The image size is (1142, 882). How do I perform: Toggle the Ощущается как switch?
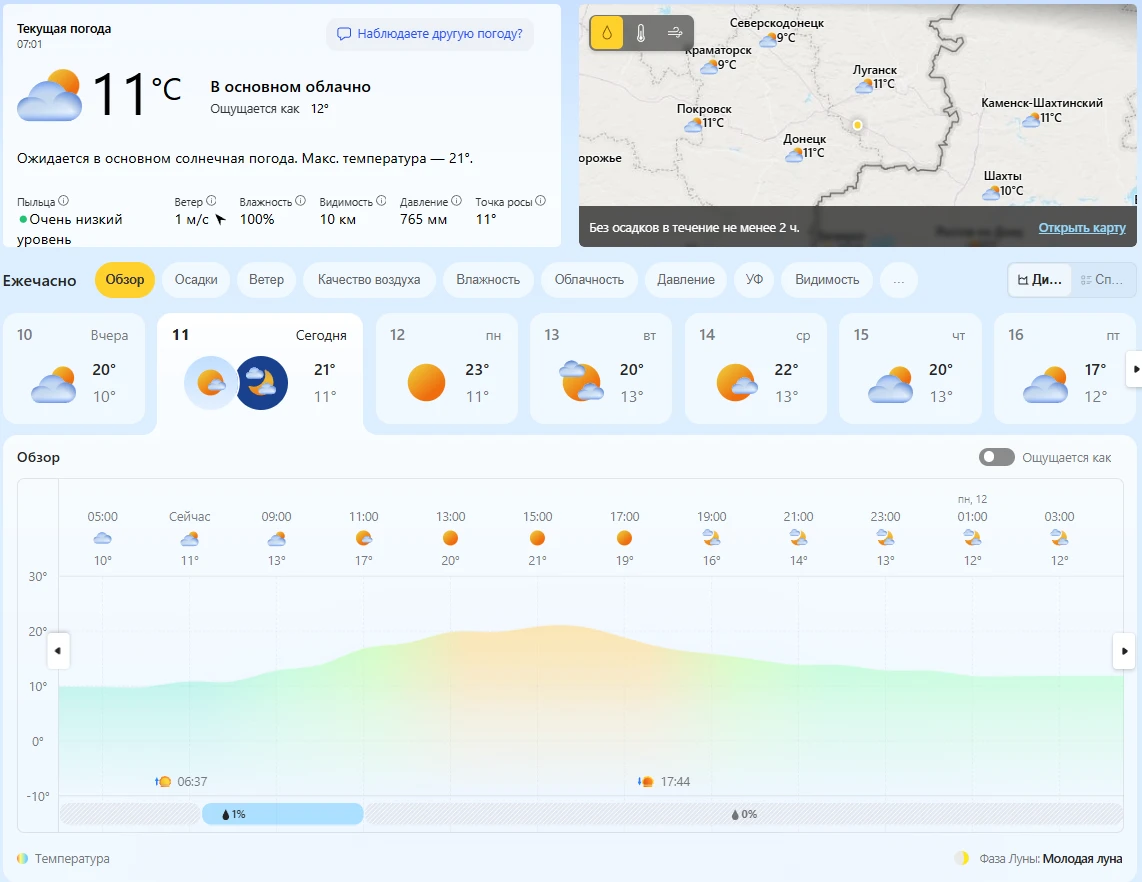996,457
